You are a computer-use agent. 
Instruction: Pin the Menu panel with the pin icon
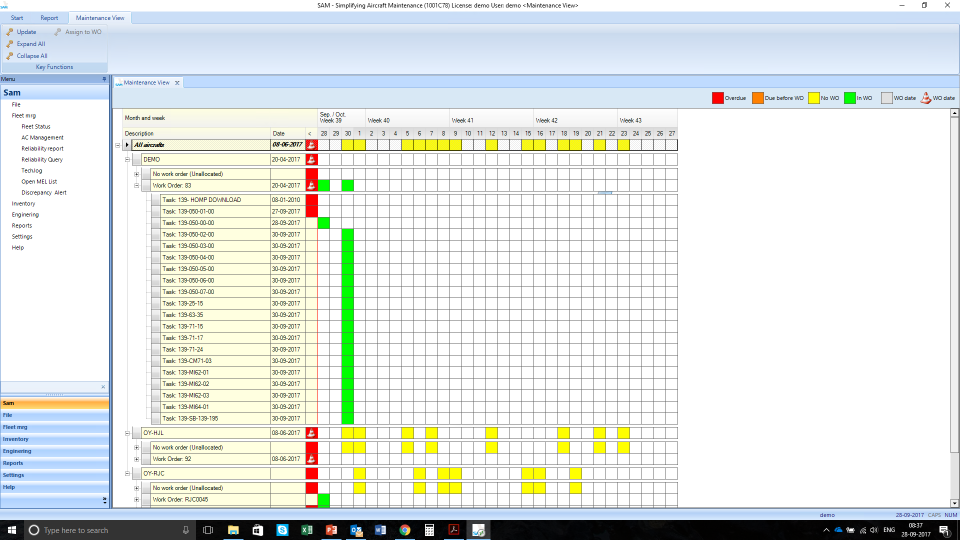point(104,79)
